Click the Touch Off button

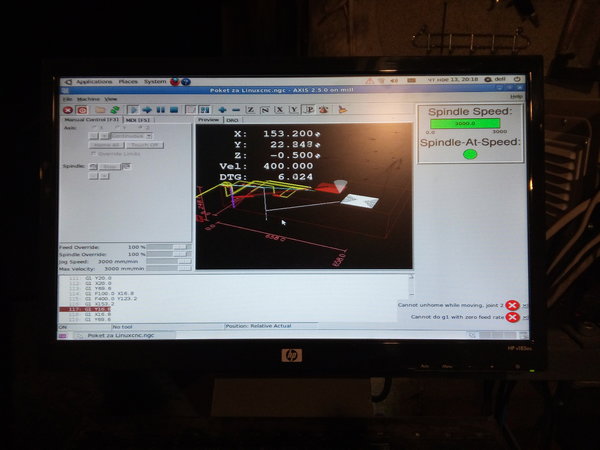145,145
